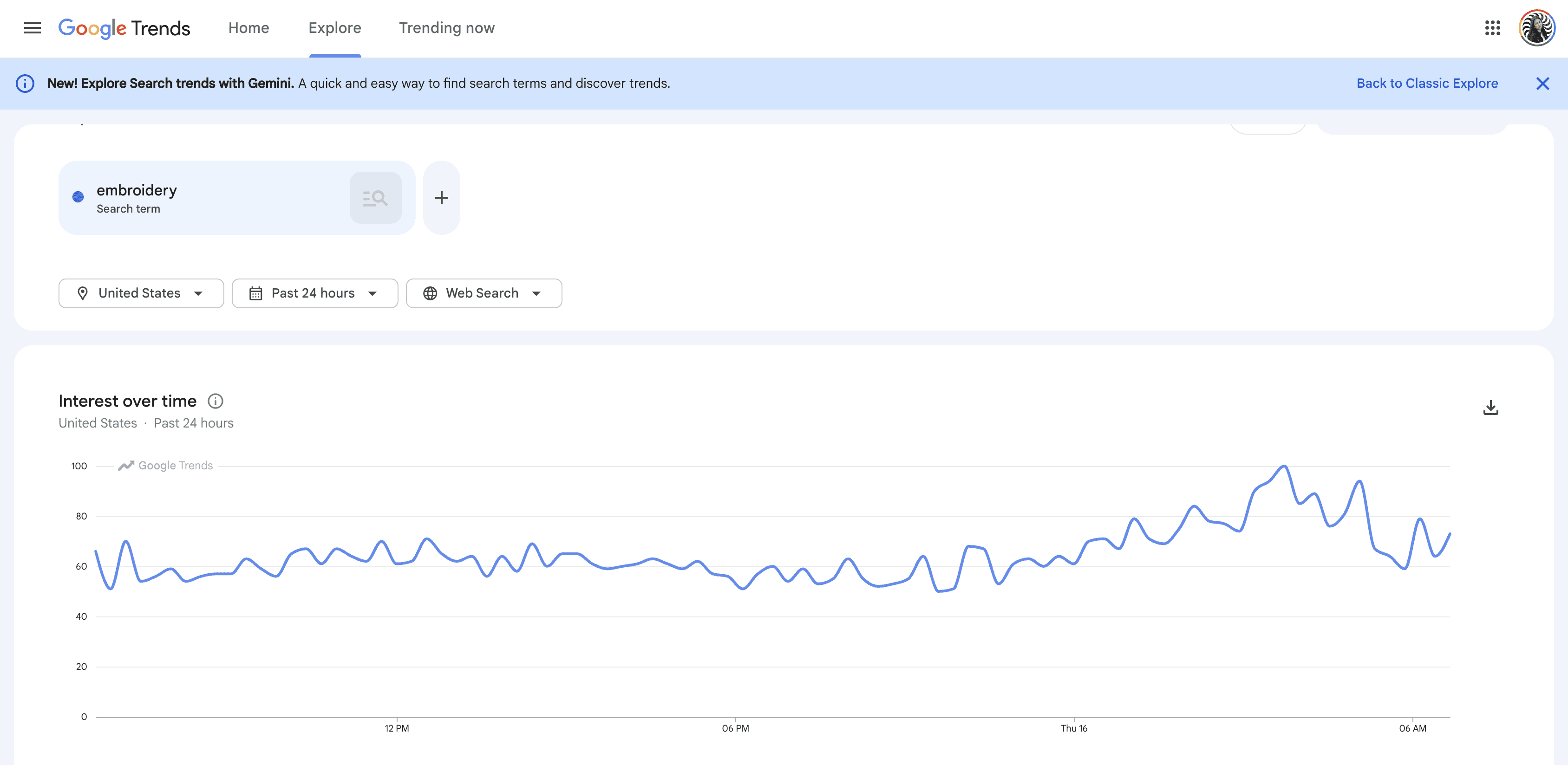This screenshot has height=765, width=1568.
Task: Click the search term explore icon
Action: 375,198
